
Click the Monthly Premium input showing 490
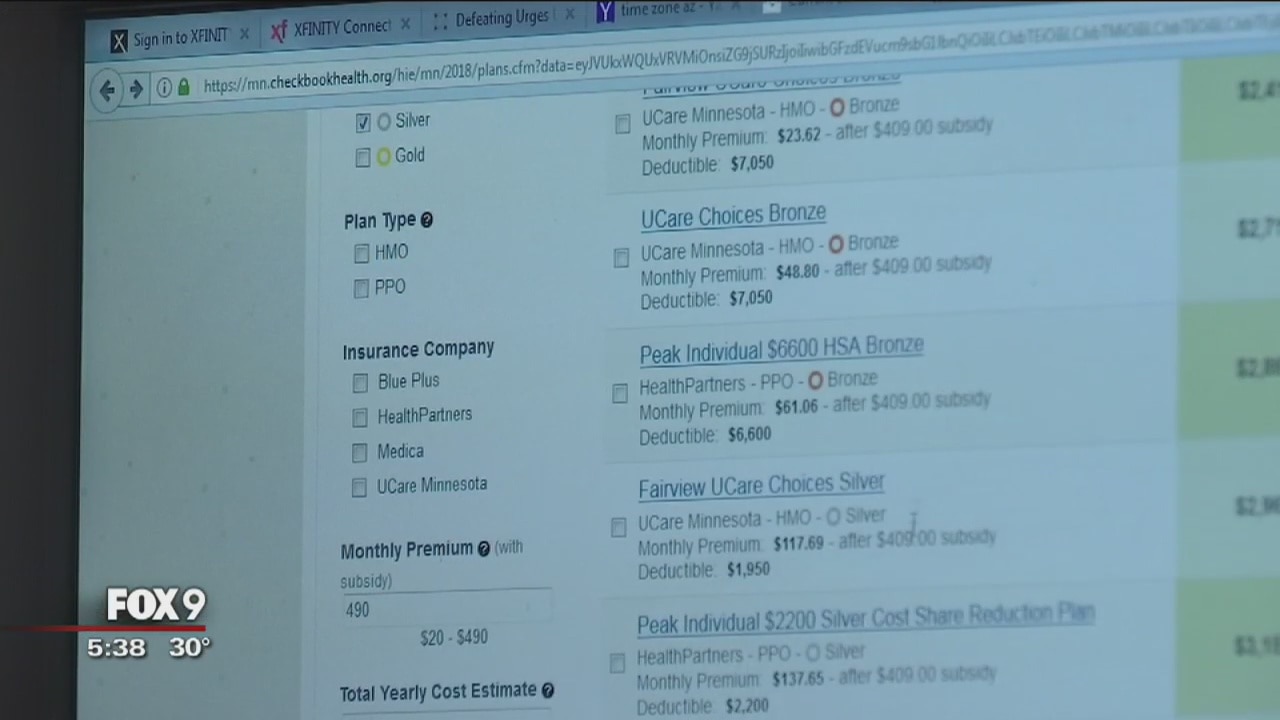tap(445, 609)
